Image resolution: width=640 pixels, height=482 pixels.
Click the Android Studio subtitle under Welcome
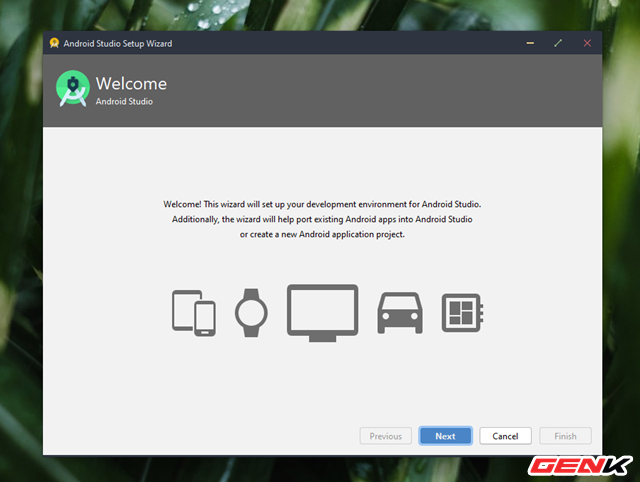coord(124,102)
